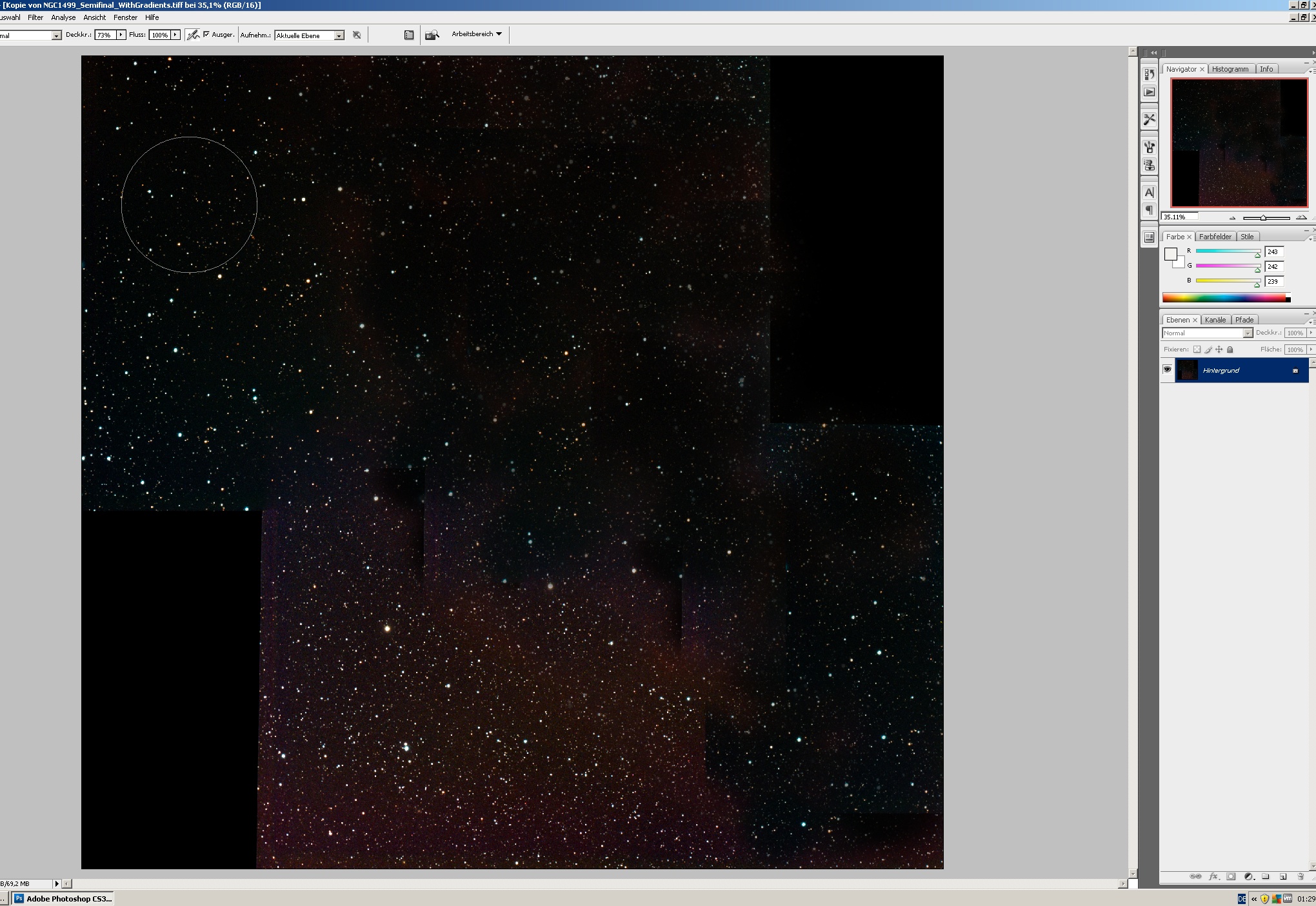This screenshot has height=906, width=1316.
Task: Click the DE language indicator in tray
Action: click(1242, 899)
